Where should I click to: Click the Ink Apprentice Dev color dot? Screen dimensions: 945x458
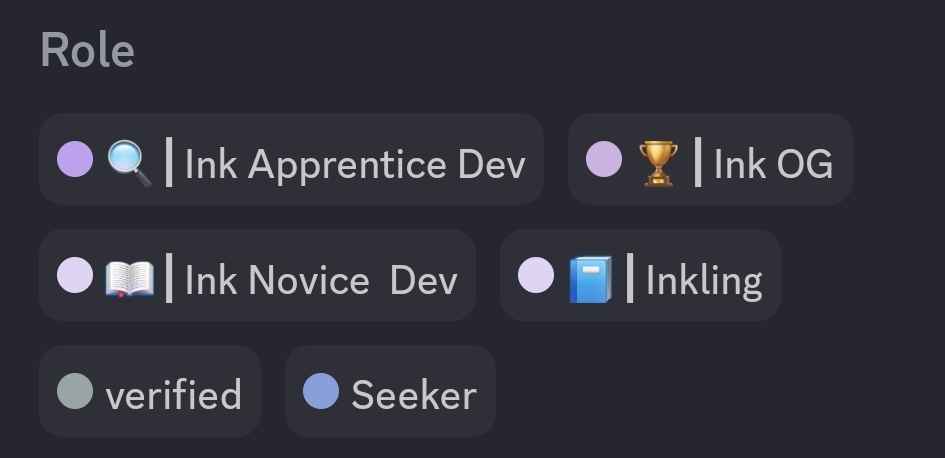(75, 160)
